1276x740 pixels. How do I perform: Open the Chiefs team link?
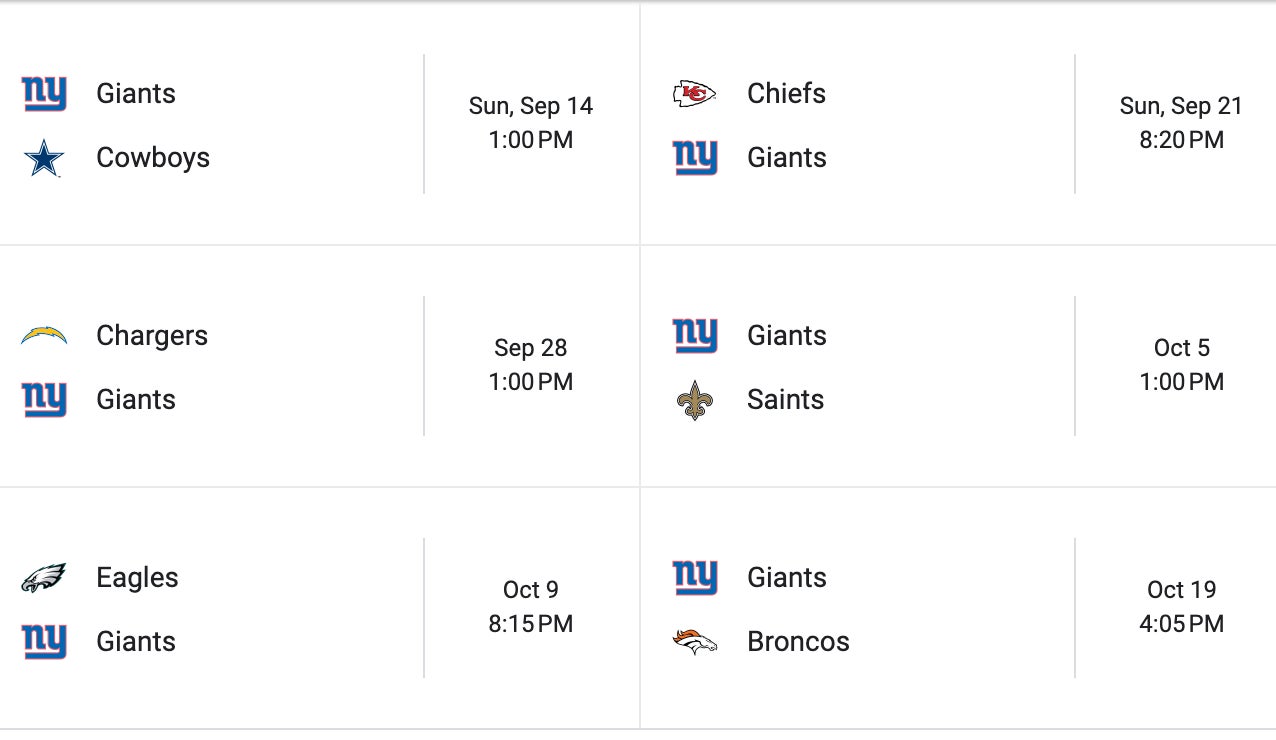(x=786, y=94)
